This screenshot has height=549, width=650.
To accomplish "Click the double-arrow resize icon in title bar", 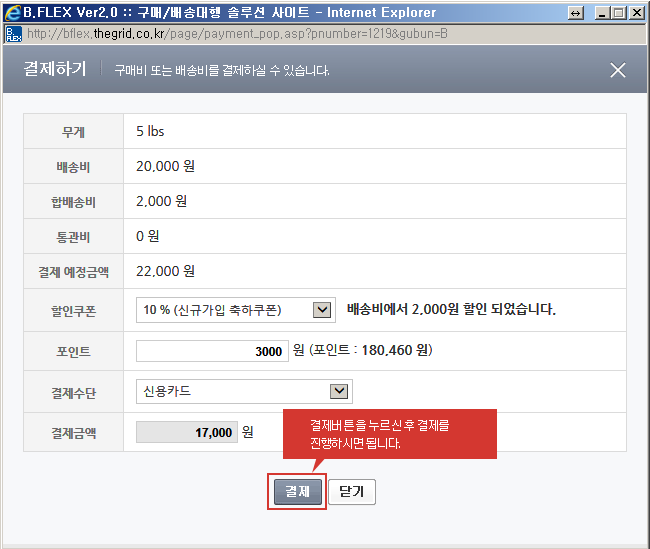I will pyautogui.click(x=575, y=13).
